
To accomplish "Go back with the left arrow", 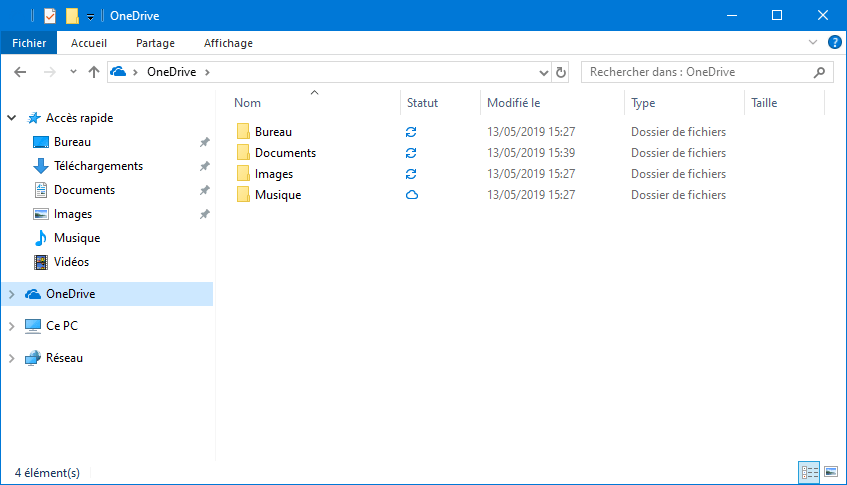I will click(20, 72).
